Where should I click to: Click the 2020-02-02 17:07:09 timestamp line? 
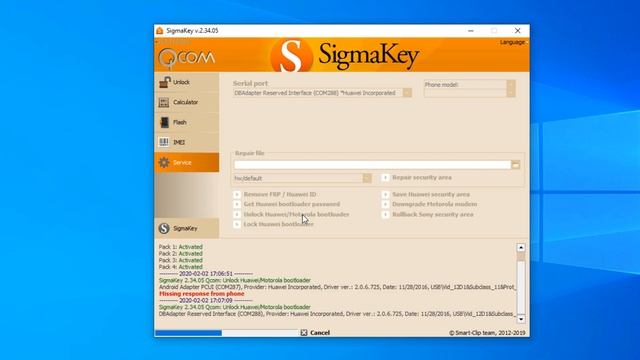pos(206,300)
